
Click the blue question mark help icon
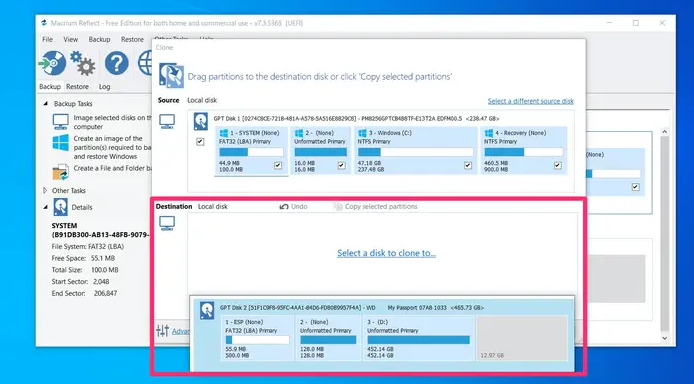[x=117, y=63]
